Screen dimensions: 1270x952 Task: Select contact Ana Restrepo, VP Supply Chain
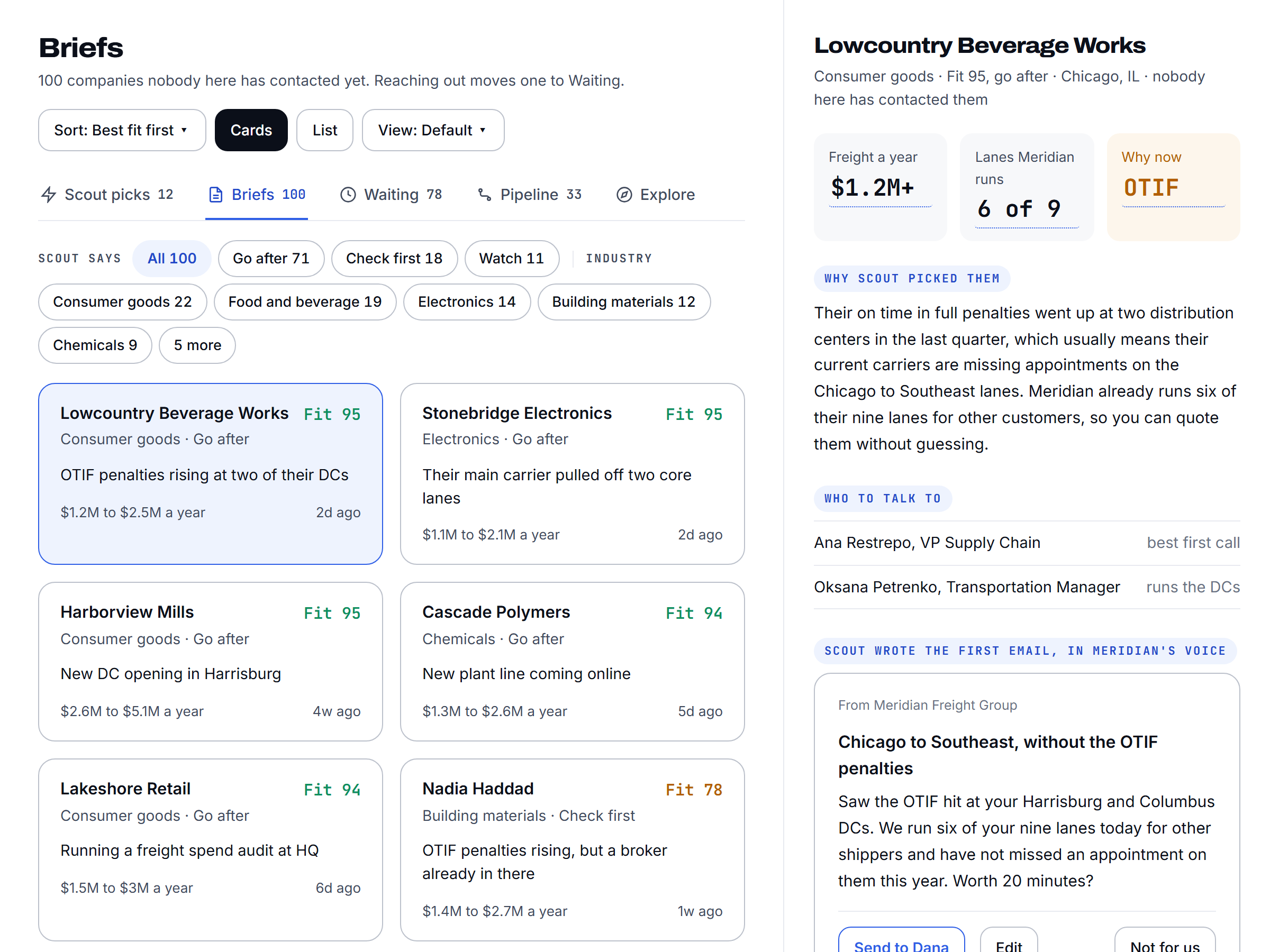pyautogui.click(x=1027, y=543)
